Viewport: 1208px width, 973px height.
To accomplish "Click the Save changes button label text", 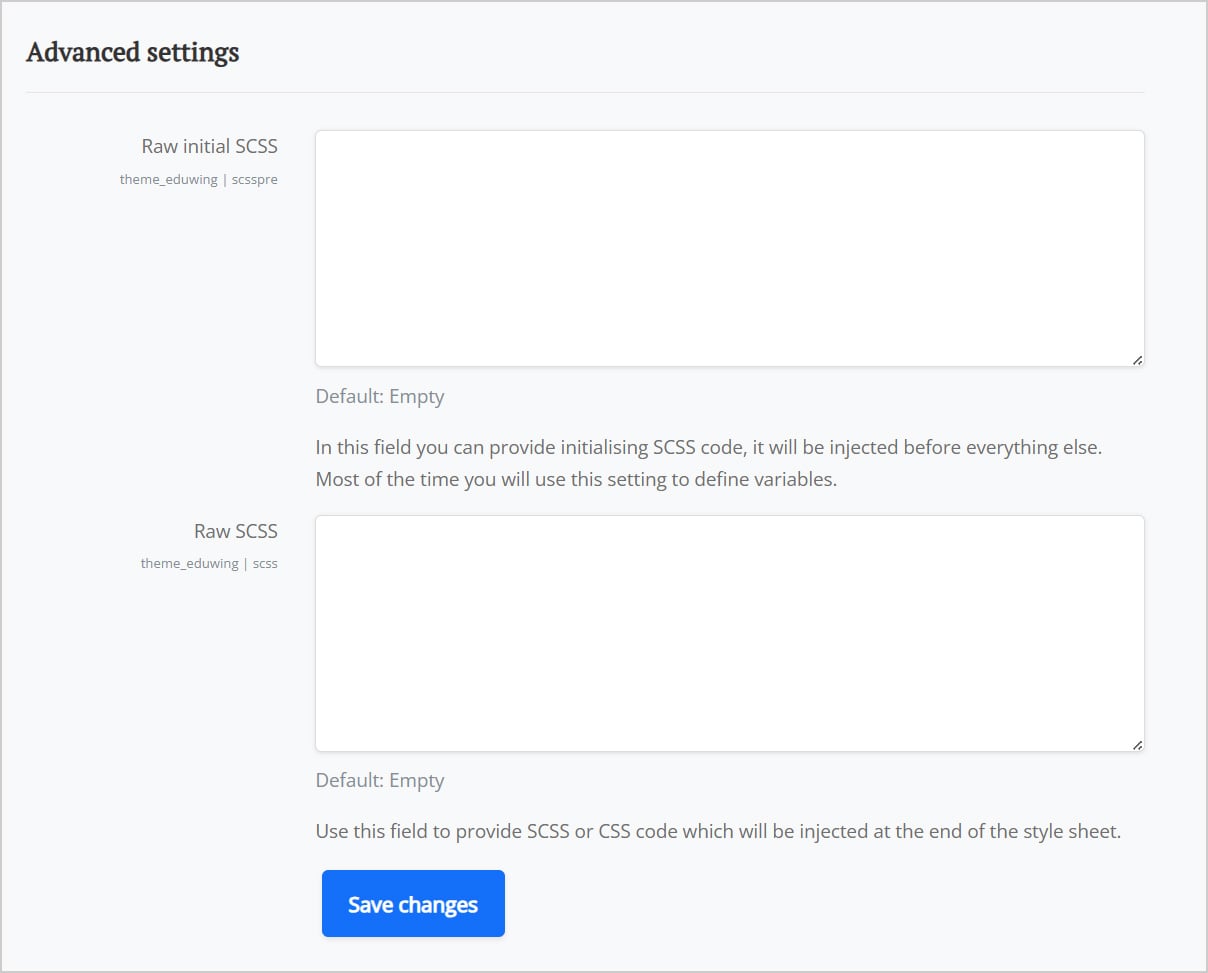I will [x=412, y=903].
